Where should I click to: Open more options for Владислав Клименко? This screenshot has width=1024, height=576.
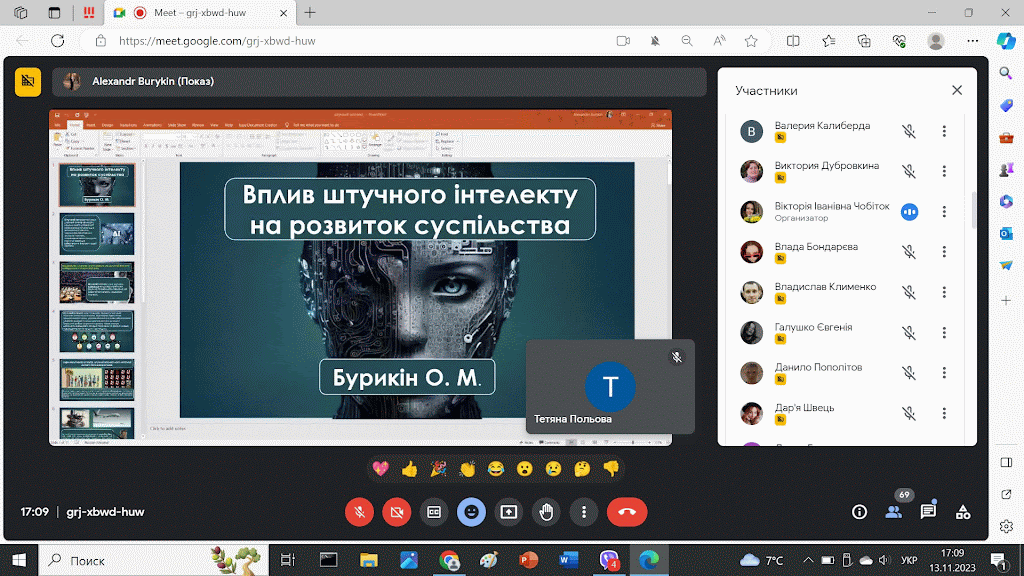click(944, 292)
